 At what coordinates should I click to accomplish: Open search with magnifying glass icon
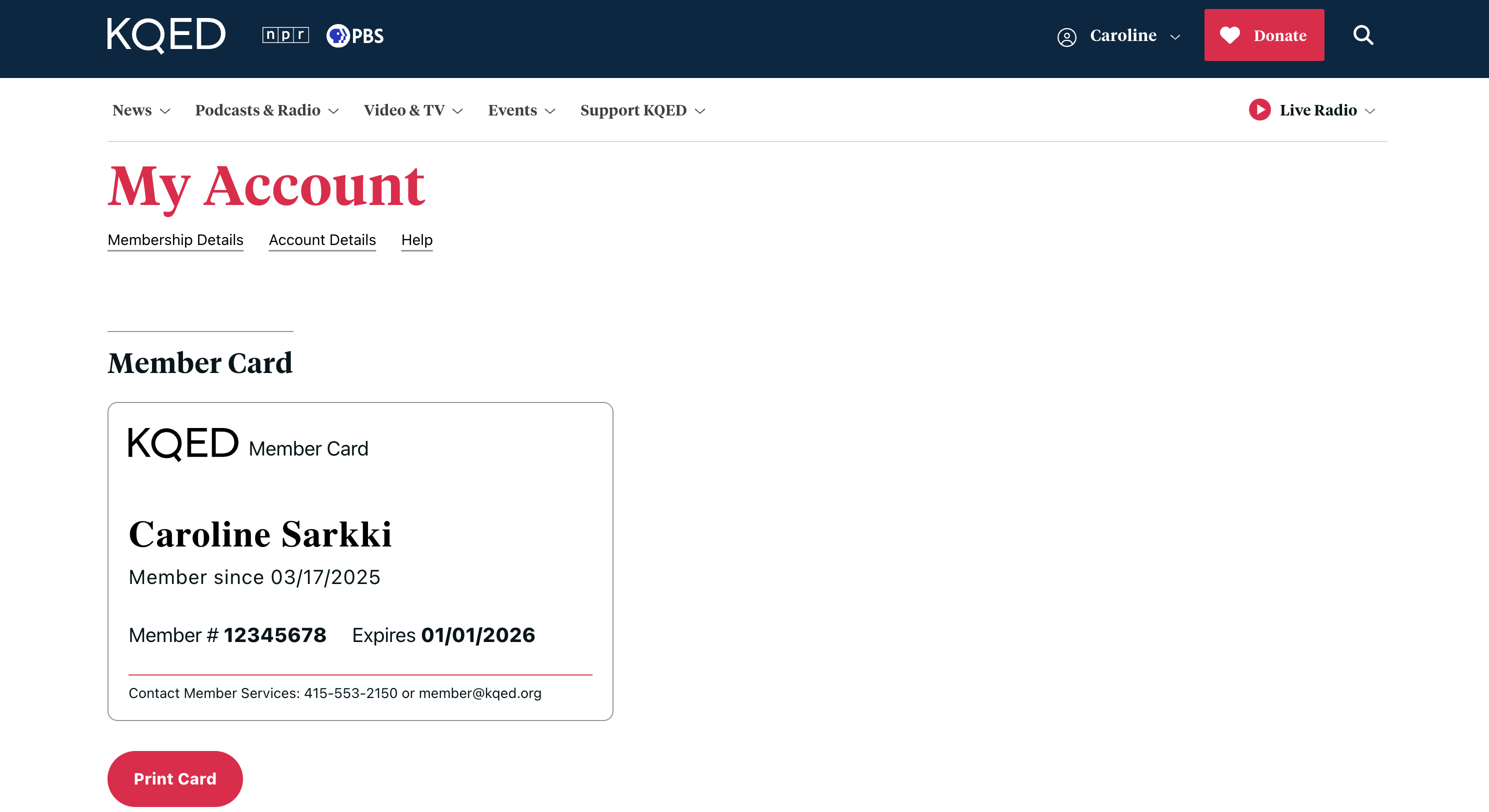tap(1363, 35)
